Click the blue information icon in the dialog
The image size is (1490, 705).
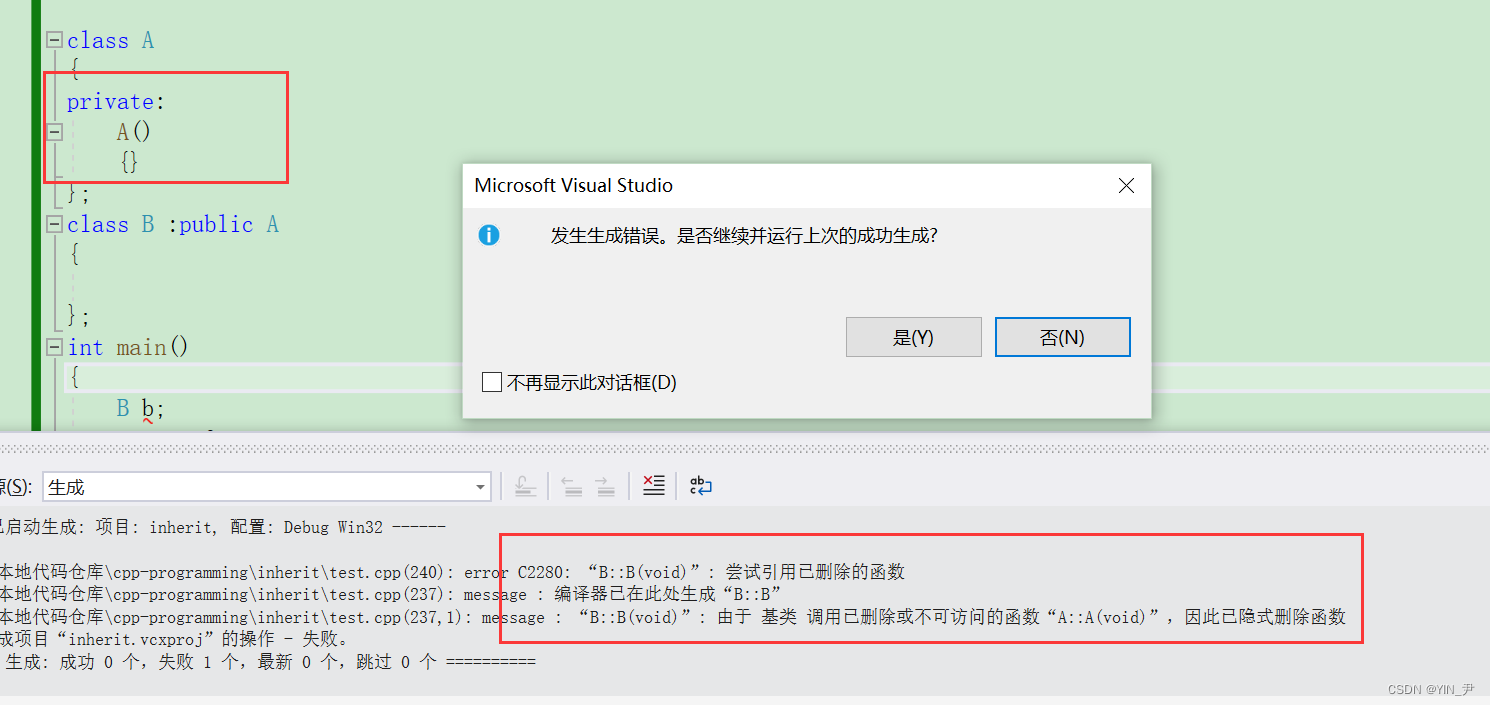[488, 236]
